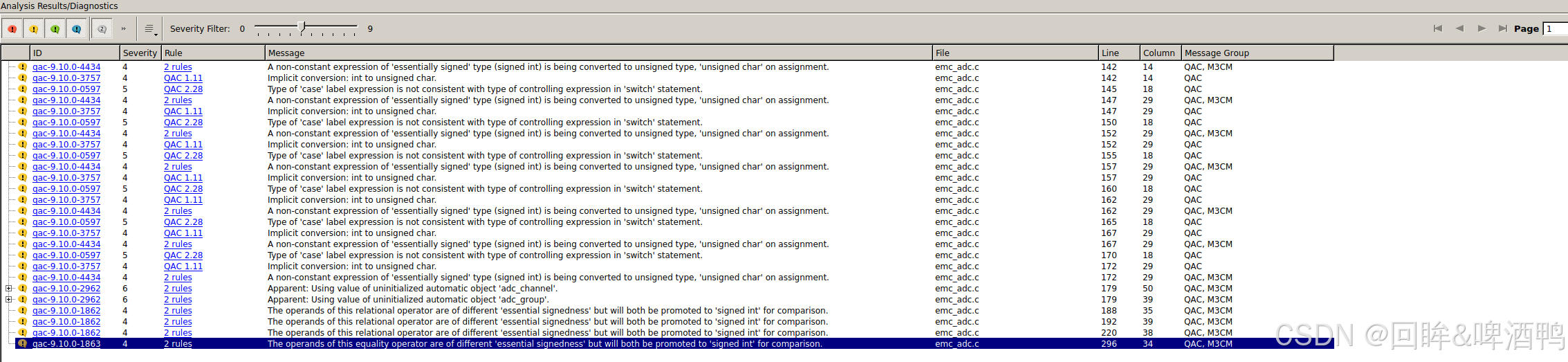Toggle the yellow warning diagnostics filter
1568x362 pixels.
[x=33, y=29]
